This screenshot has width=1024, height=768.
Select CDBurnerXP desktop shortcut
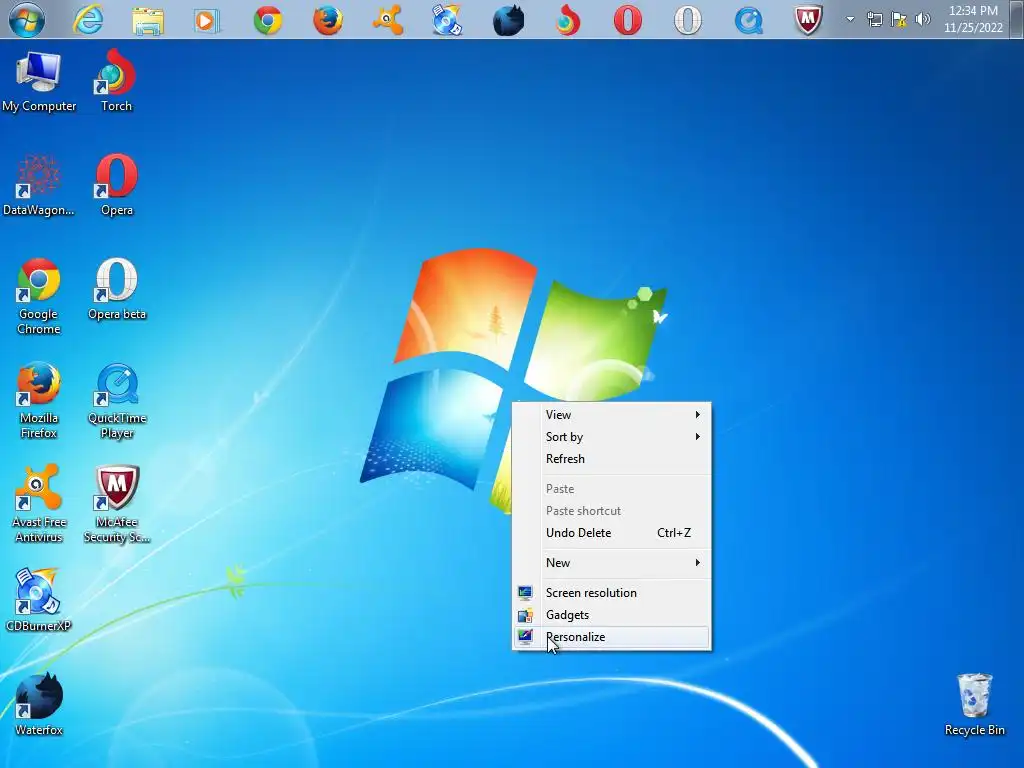(x=39, y=601)
